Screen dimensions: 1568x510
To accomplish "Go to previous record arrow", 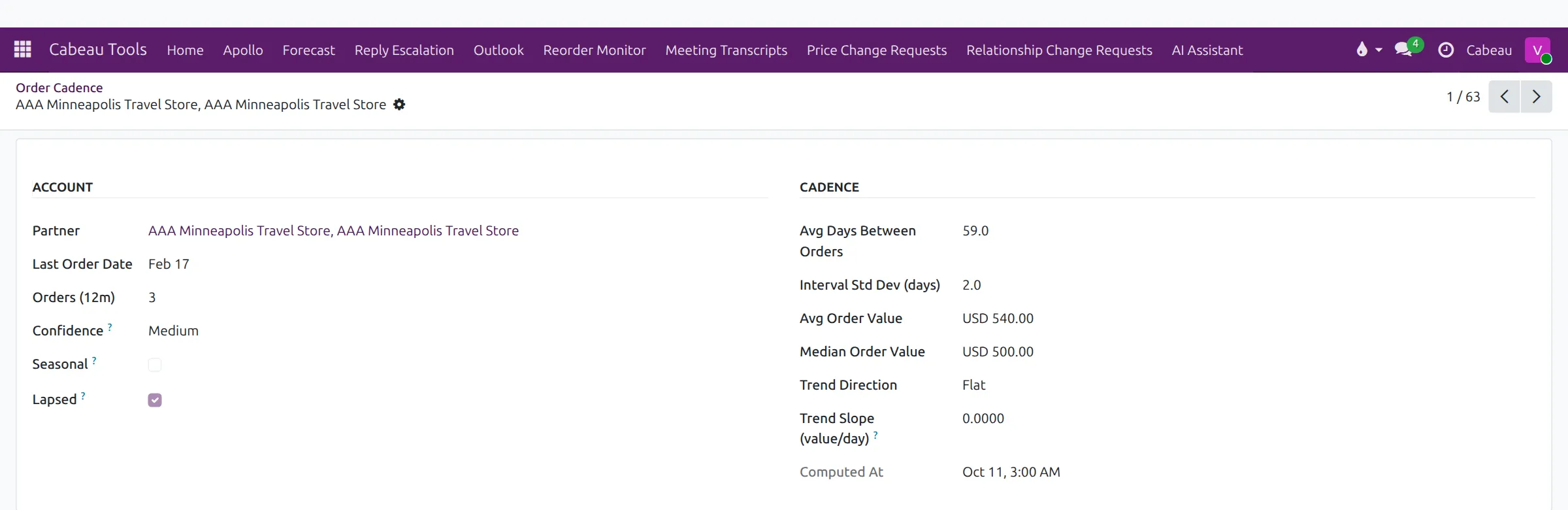I will point(1504,97).
